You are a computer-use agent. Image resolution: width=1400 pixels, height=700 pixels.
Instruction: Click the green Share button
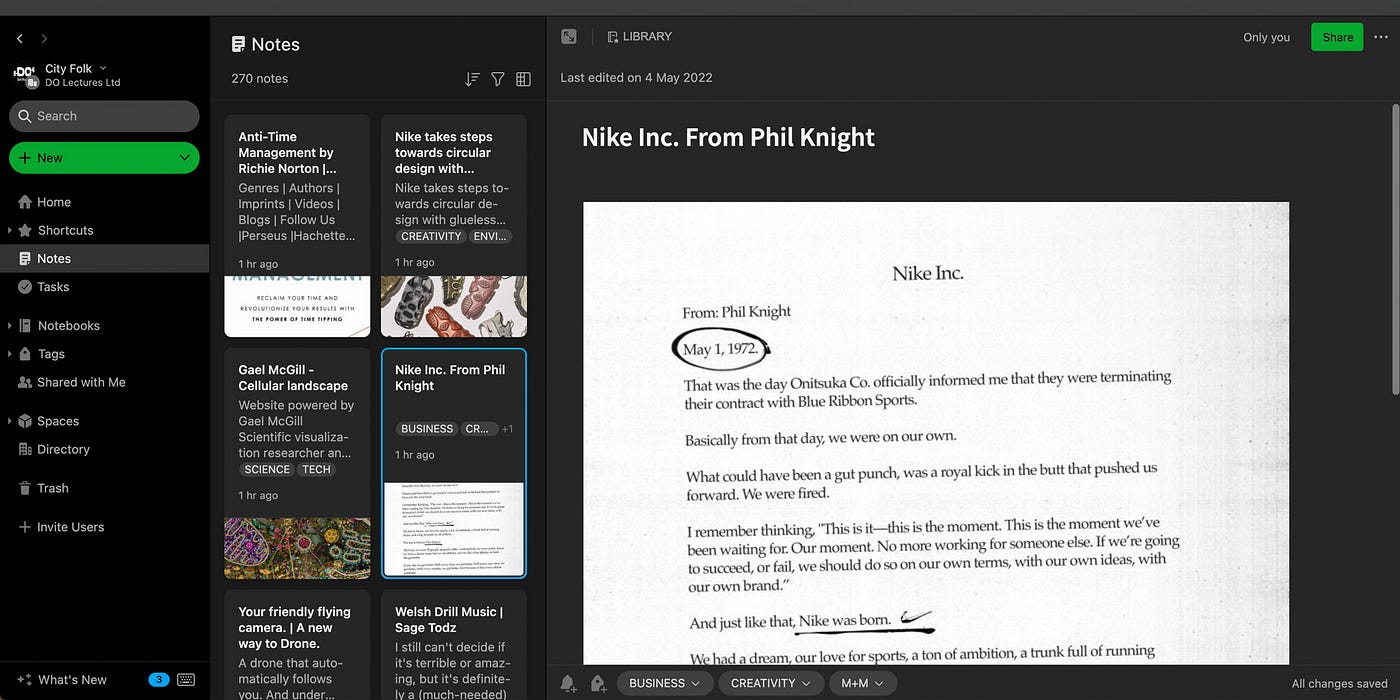click(1337, 37)
